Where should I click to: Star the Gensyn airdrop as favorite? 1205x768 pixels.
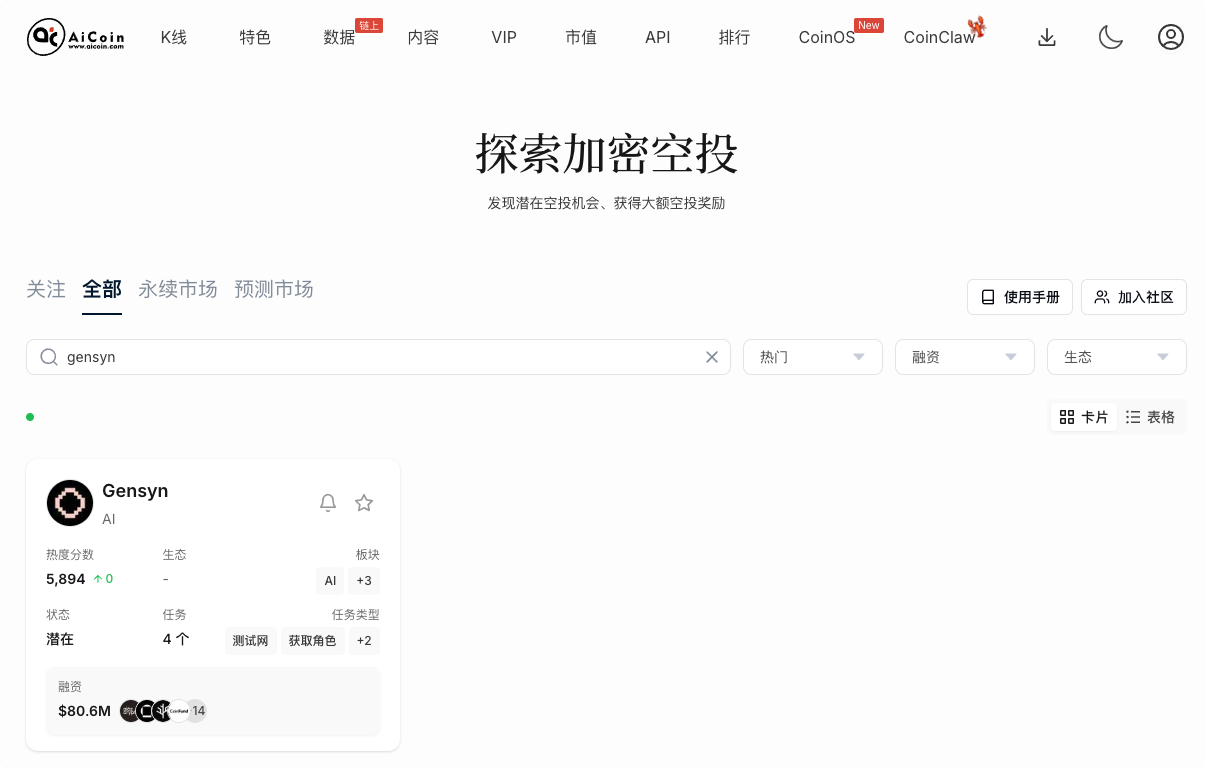coord(364,503)
